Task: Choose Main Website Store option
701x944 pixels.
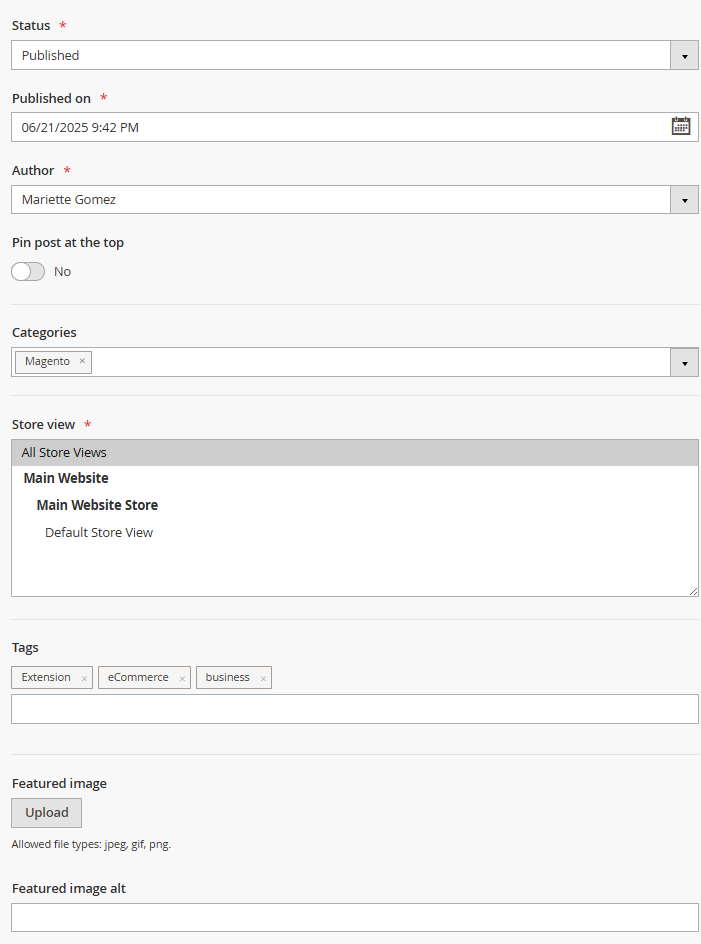Action: [x=97, y=505]
